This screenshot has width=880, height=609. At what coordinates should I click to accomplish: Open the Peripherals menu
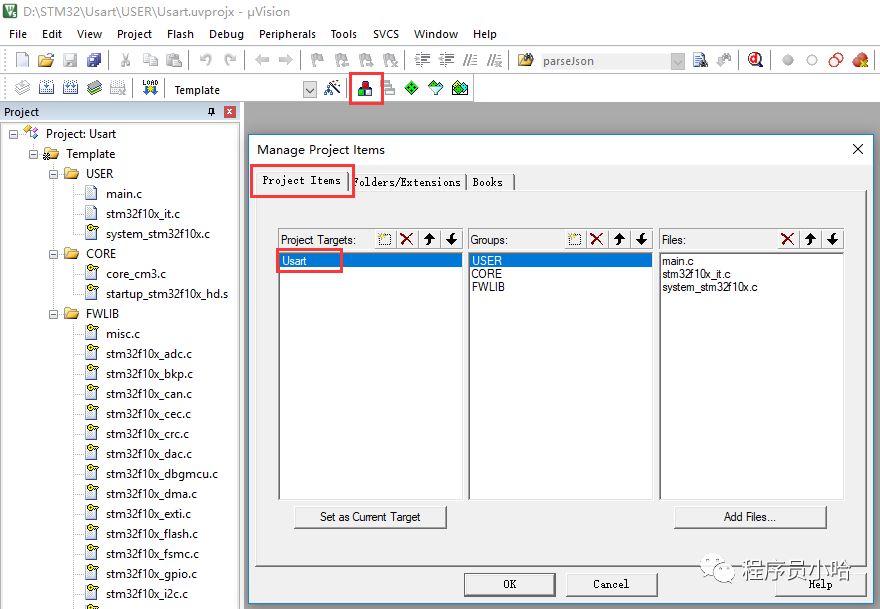click(287, 34)
